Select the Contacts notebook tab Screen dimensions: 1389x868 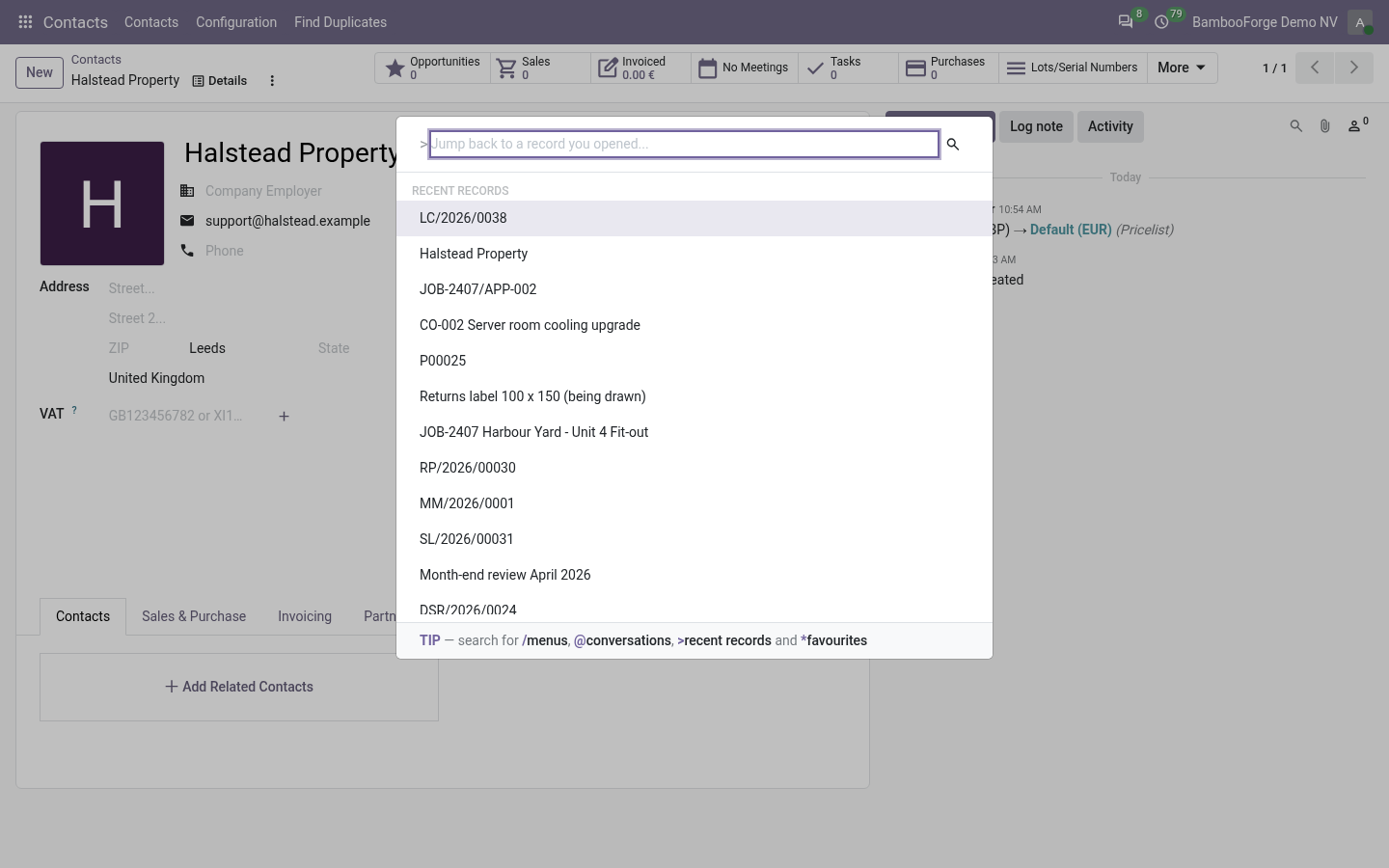pos(83,616)
